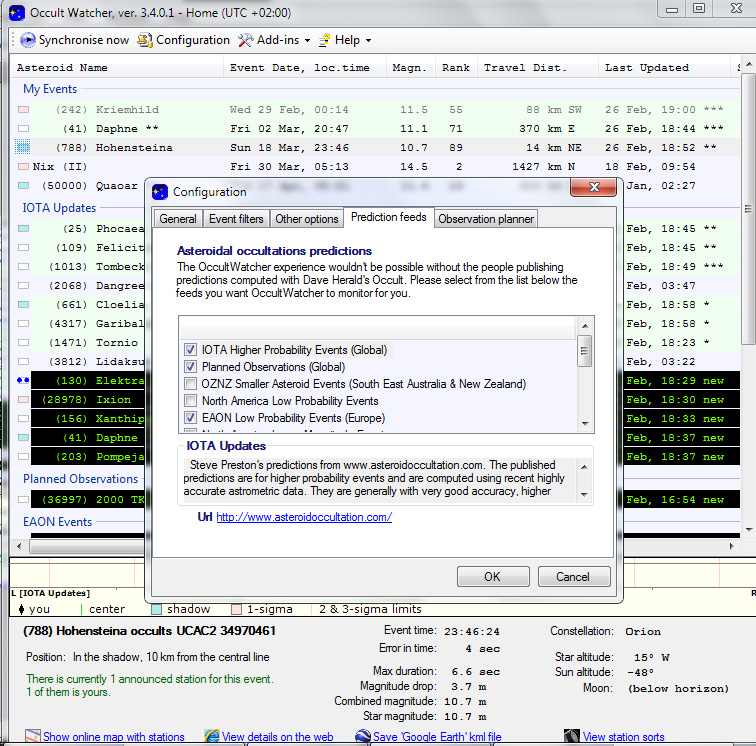Image resolution: width=756 pixels, height=746 pixels.
Task: Click the Magn. column header
Action: (410, 68)
